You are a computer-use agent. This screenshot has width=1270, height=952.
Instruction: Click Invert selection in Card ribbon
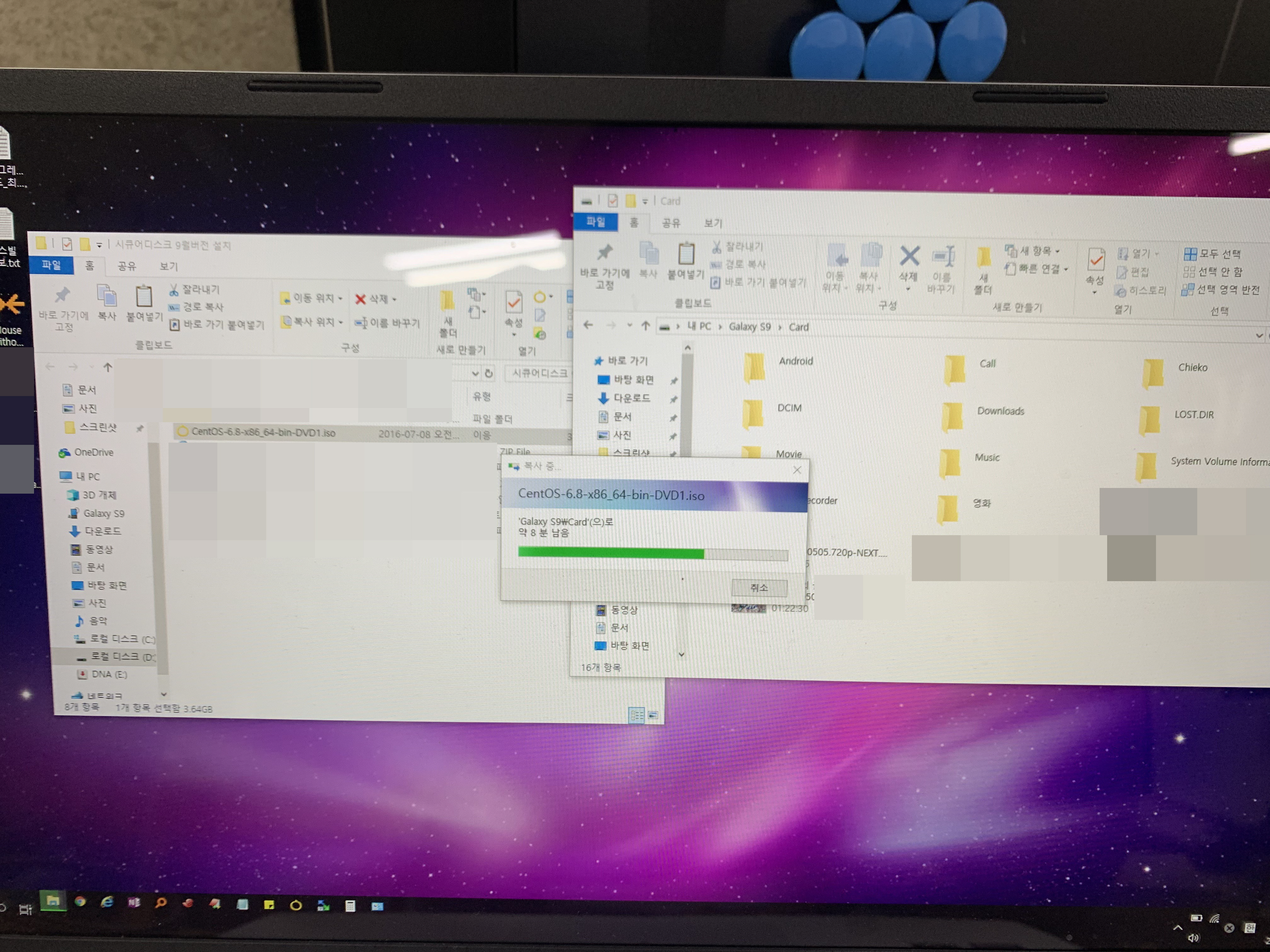[x=1220, y=289]
